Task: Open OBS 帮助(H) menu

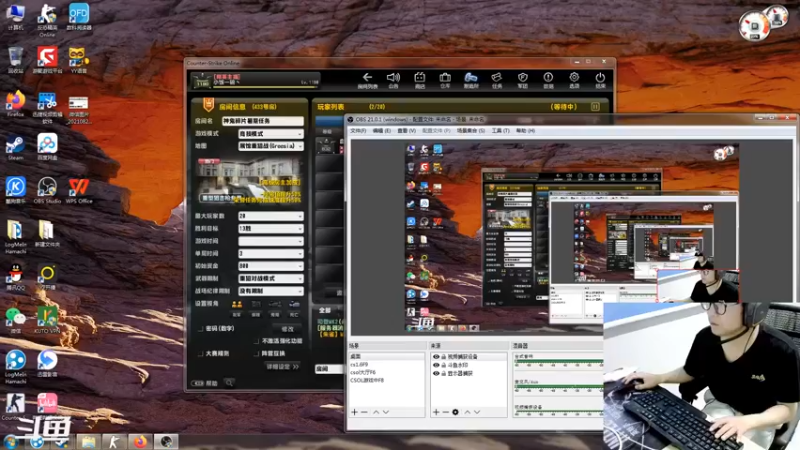Action: (525, 131)
